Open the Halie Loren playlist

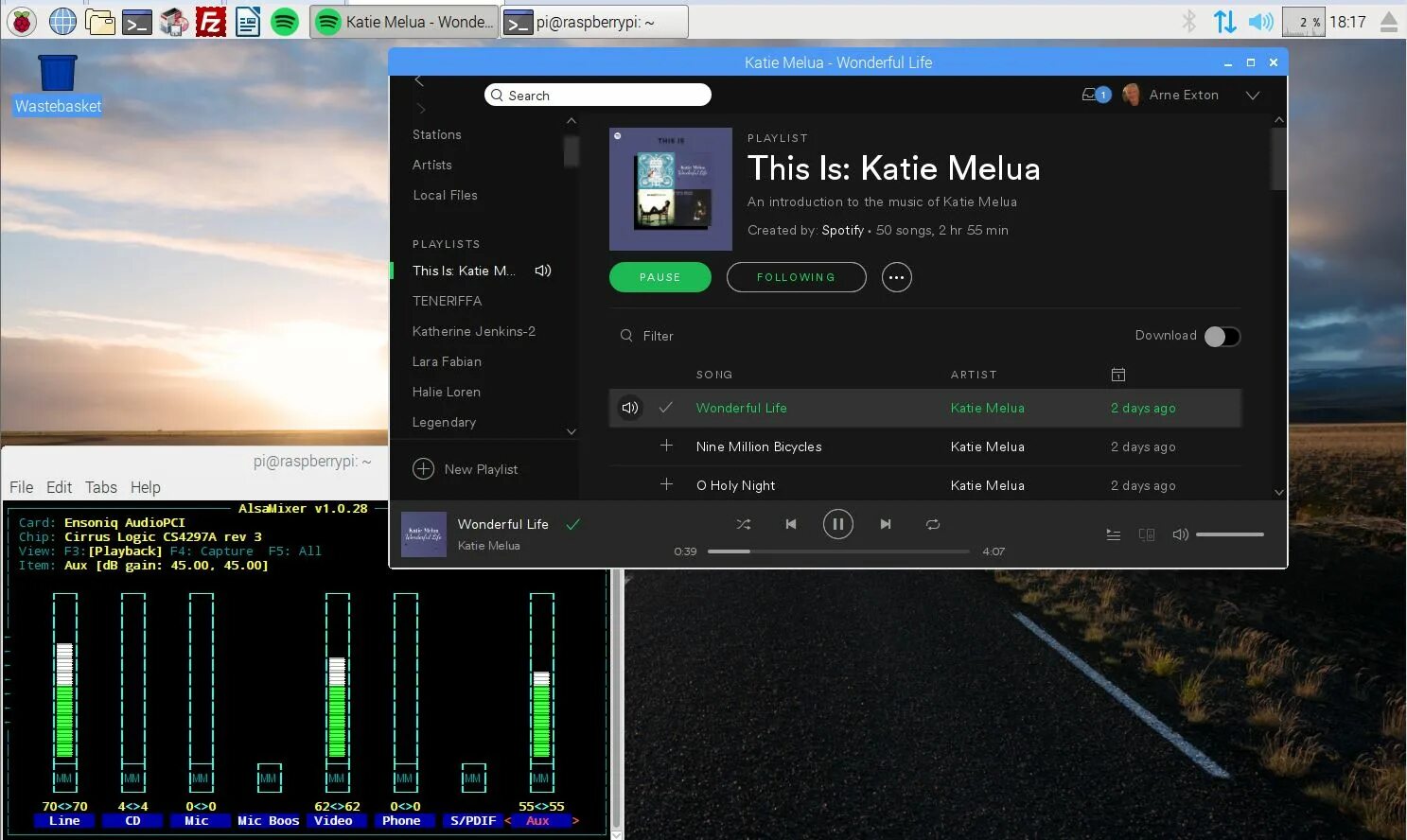447,392
